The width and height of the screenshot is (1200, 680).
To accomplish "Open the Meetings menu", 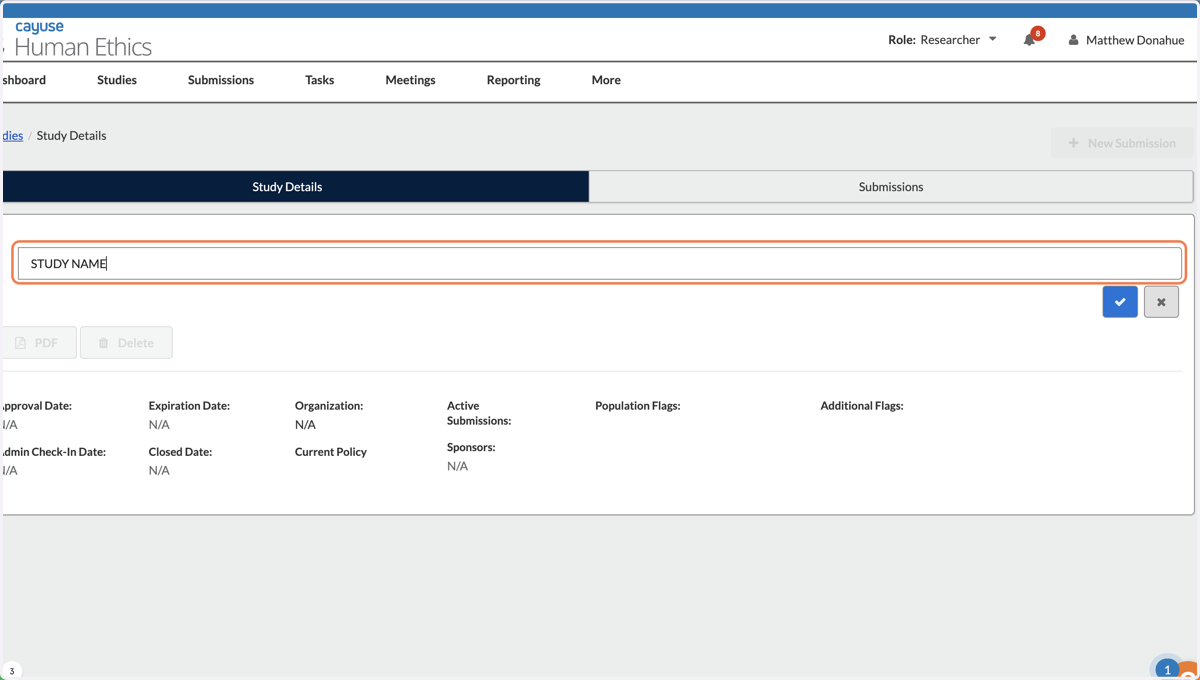I will pyautogui.click(x=410, y=80).
